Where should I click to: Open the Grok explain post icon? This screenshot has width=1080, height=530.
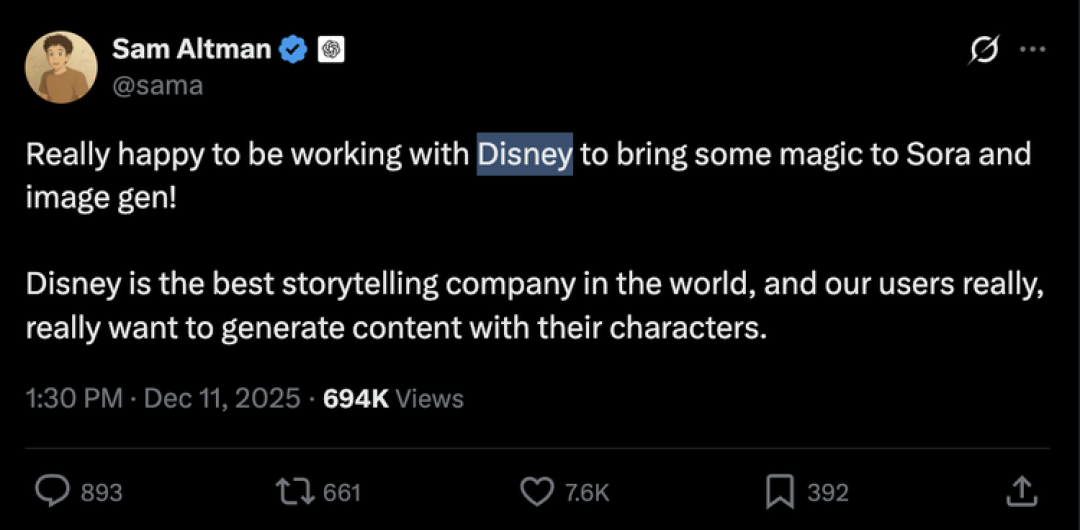tap(985, 50)
